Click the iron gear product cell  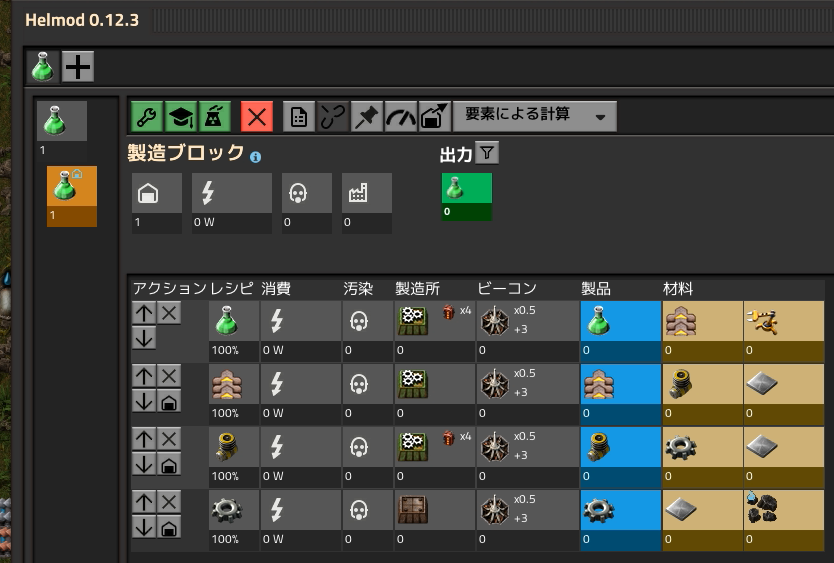(621, 520)
